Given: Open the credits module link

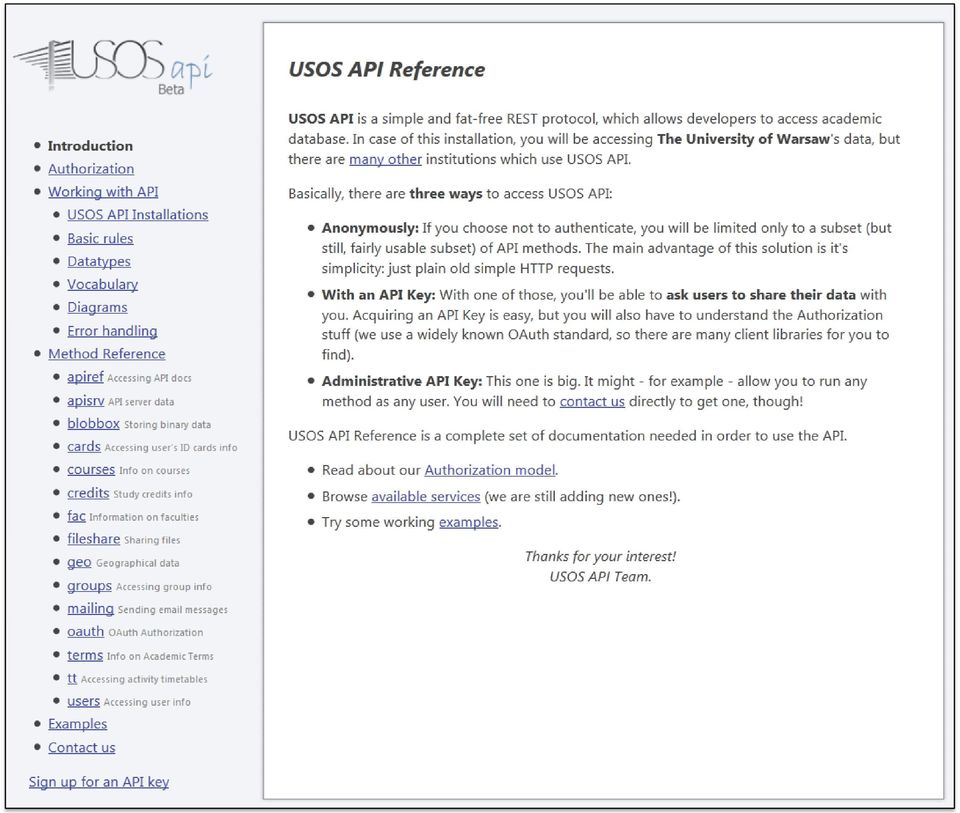Looking at the screenshot, I should (x=88, y=493).
